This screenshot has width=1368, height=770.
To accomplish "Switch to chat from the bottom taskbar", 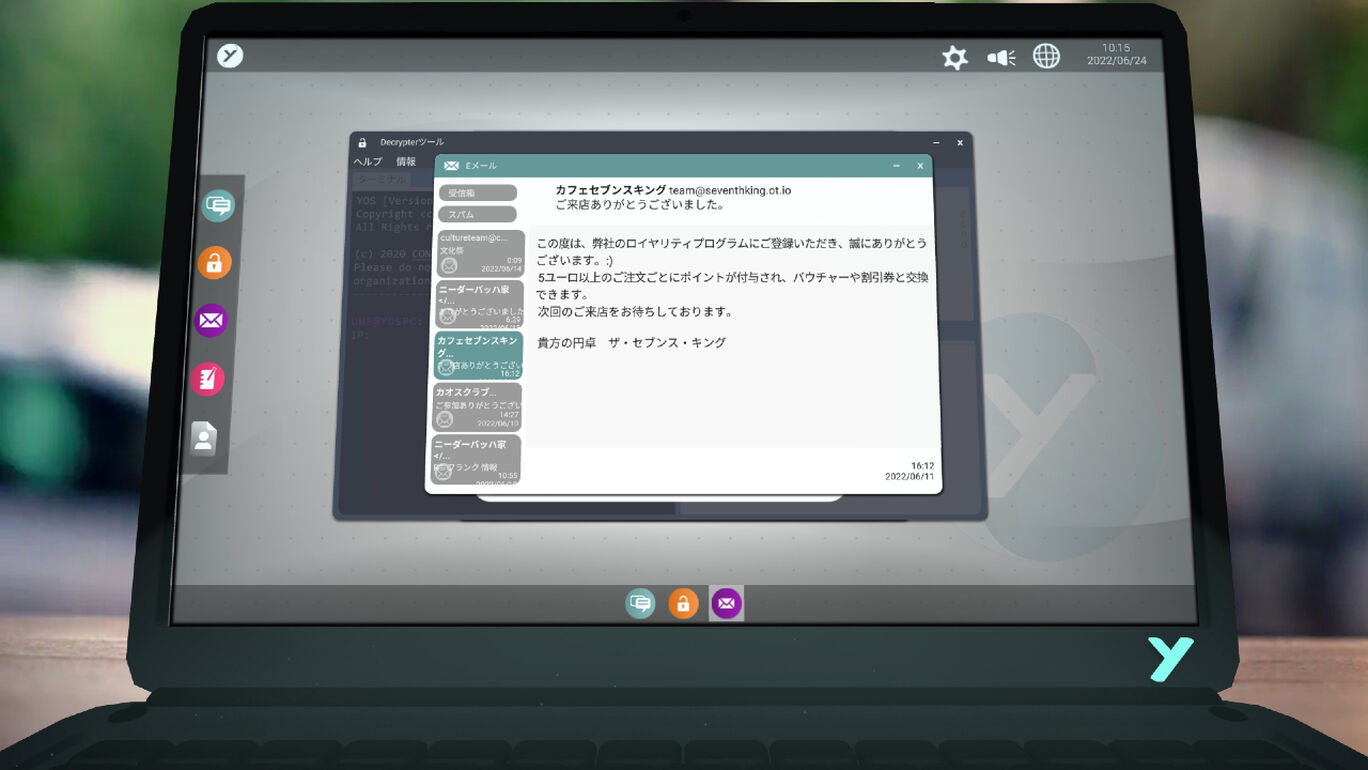I will pyautogui.click(x=640, y=603).
